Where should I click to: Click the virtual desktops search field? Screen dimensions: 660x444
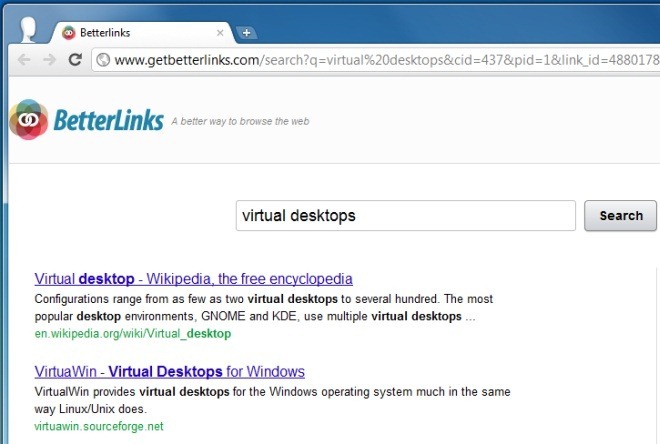[x=405, y=215]
